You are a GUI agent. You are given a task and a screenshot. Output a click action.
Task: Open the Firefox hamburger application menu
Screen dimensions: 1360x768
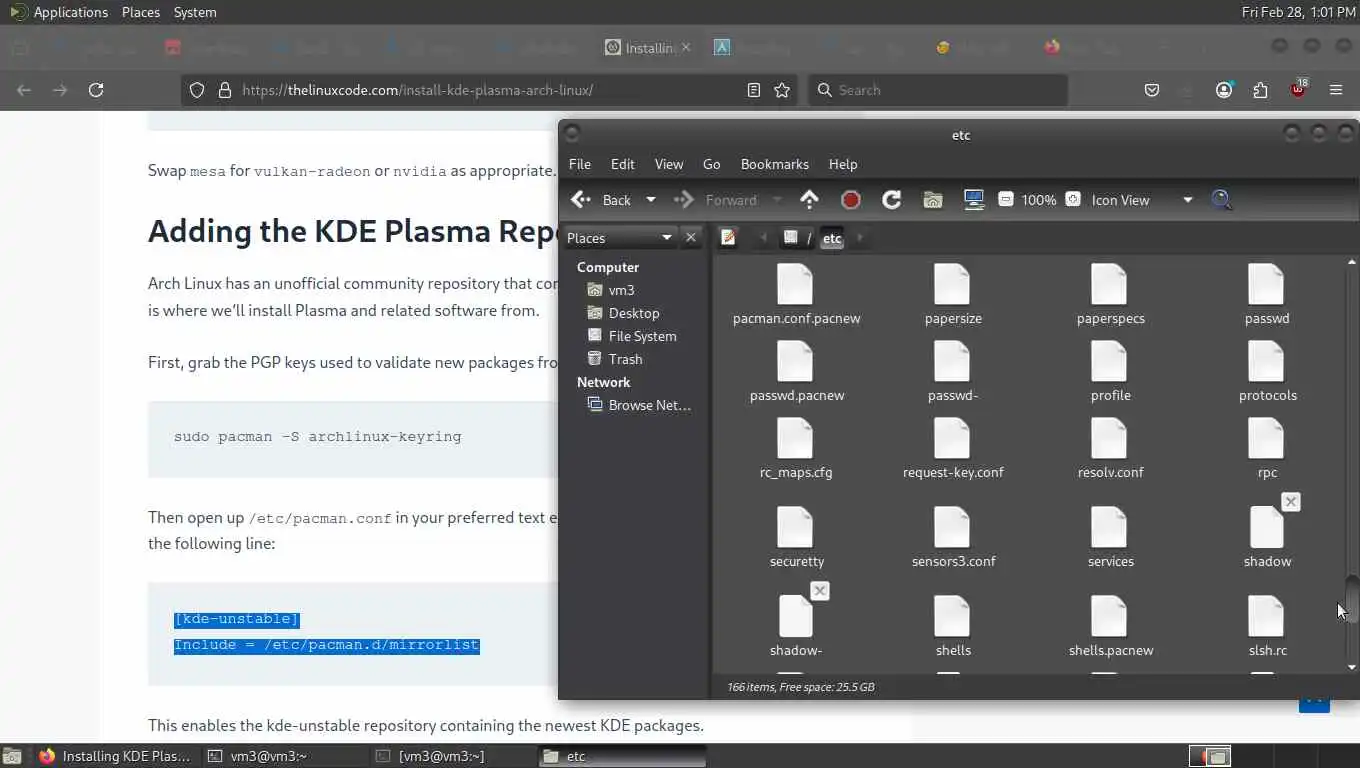point(1336,90)
